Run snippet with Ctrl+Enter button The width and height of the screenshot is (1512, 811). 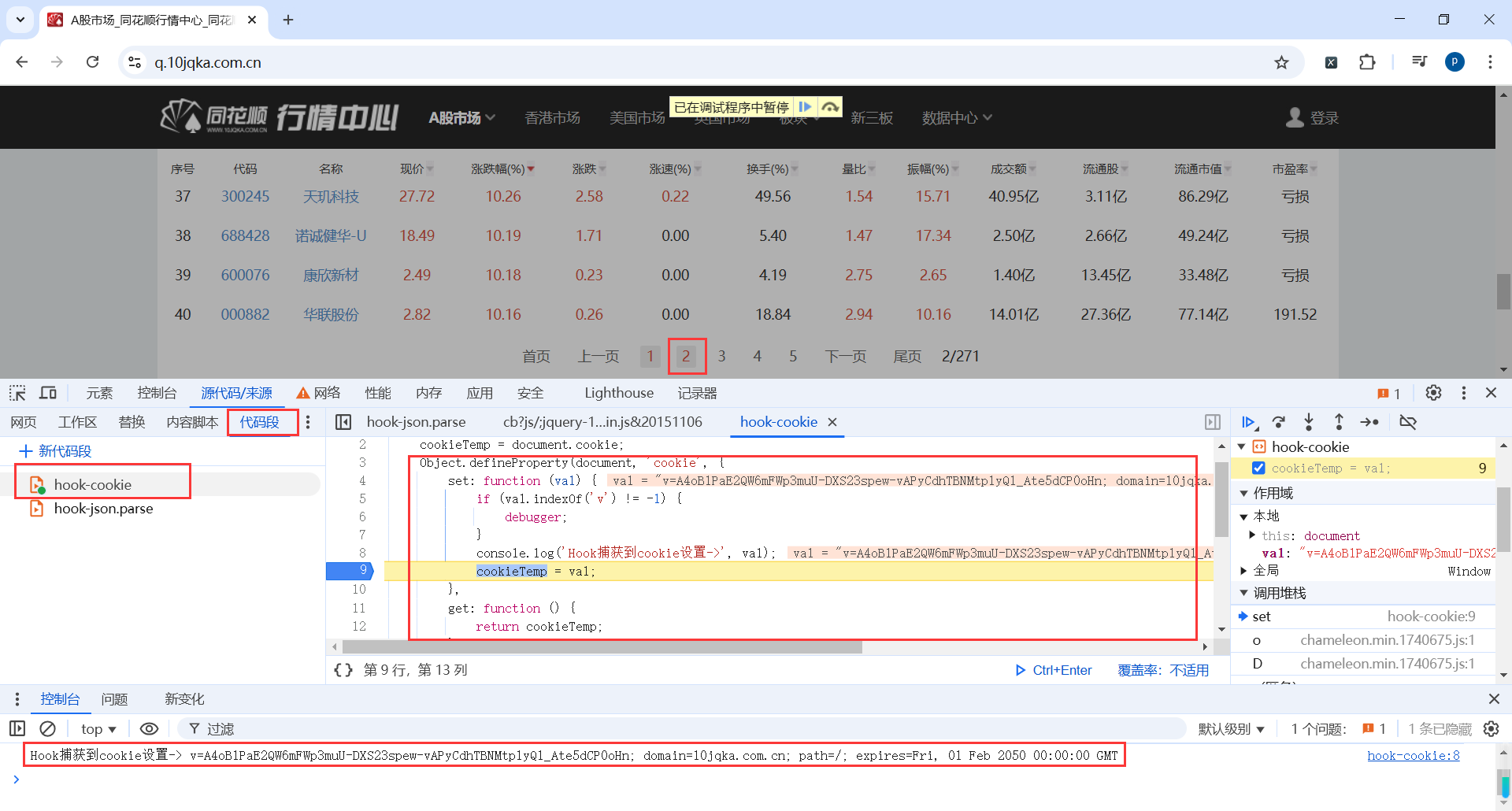coord(1053,670)
